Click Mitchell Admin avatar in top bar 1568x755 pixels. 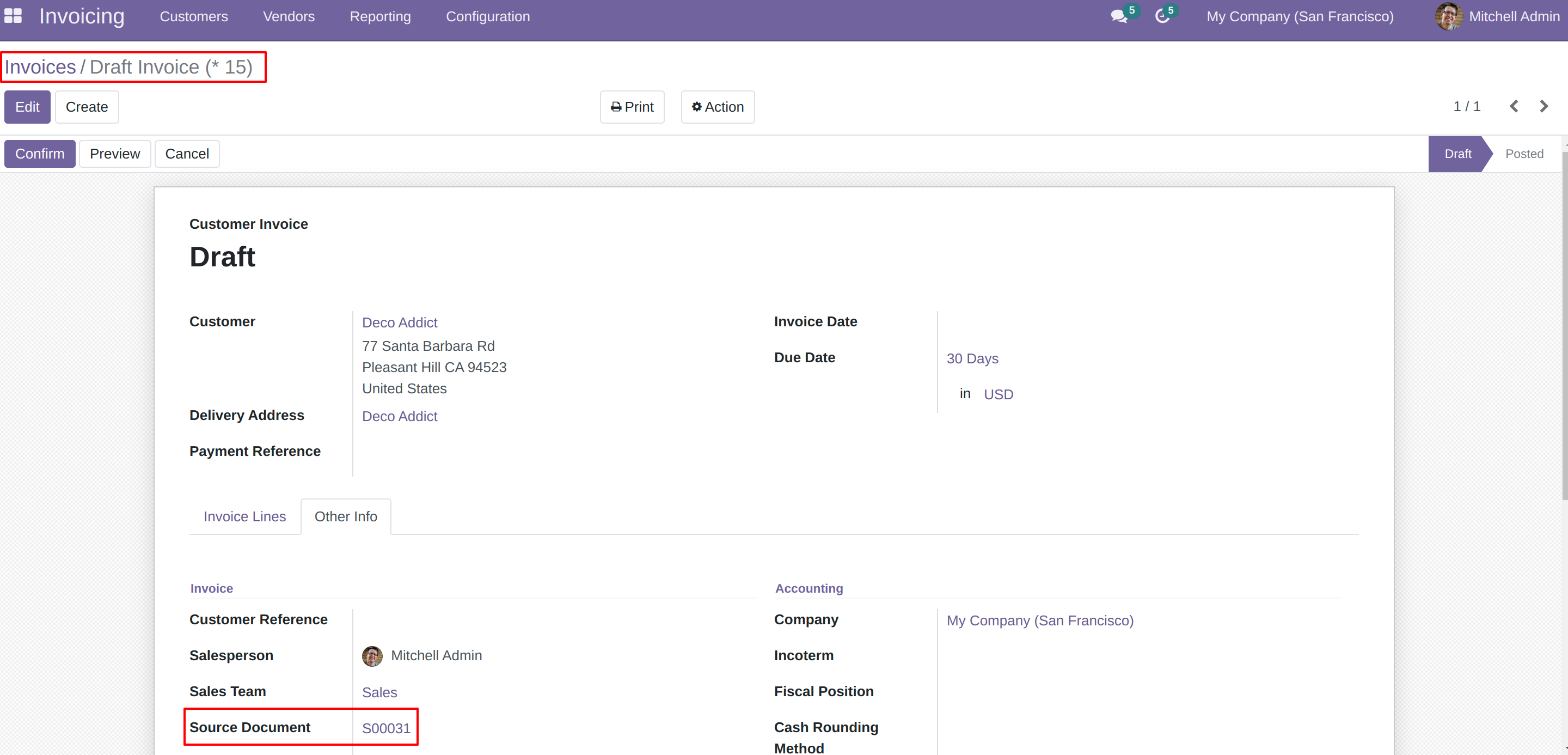point(1449,16)
